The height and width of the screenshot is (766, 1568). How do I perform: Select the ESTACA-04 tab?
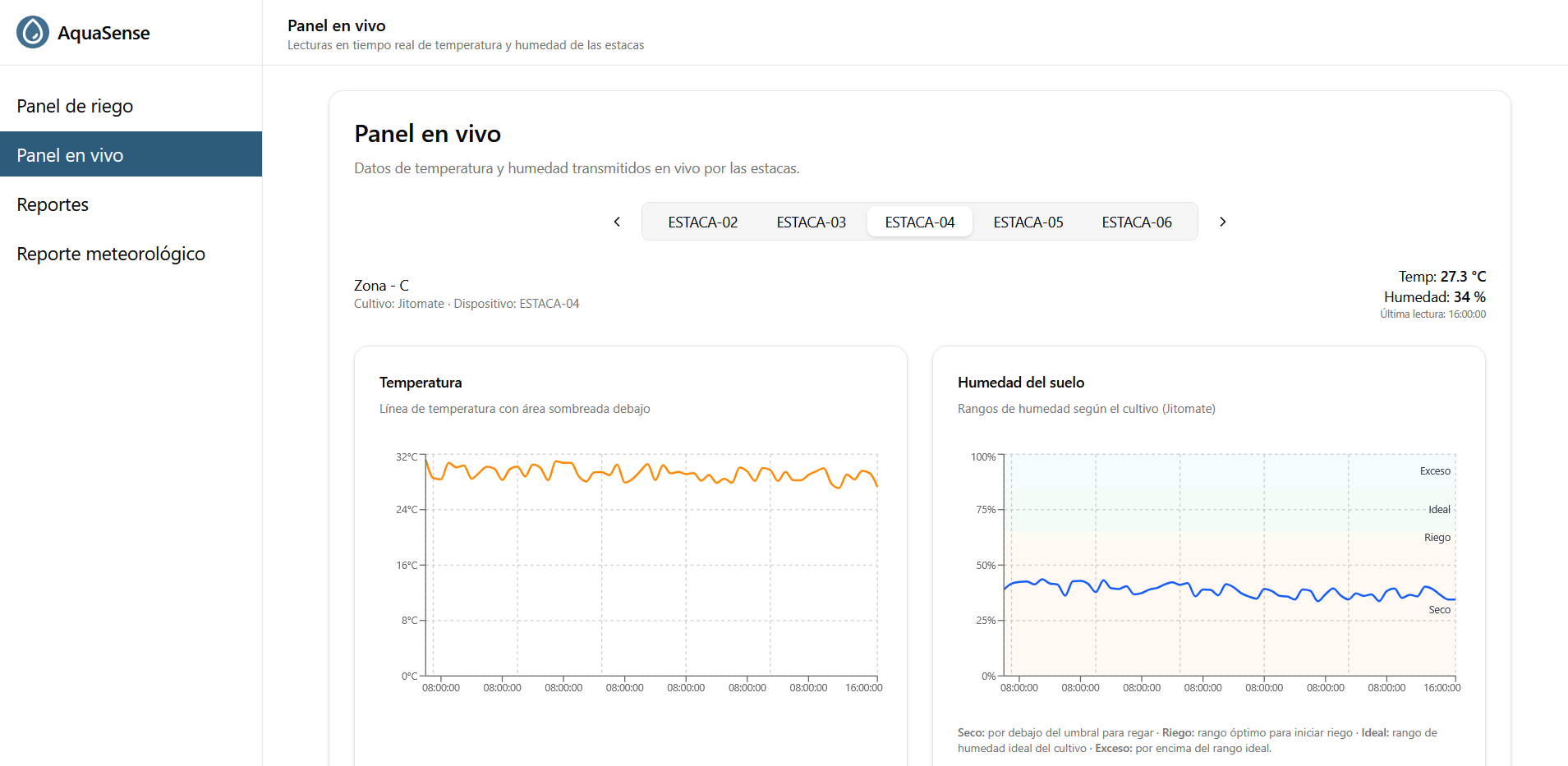coord(920,222)
